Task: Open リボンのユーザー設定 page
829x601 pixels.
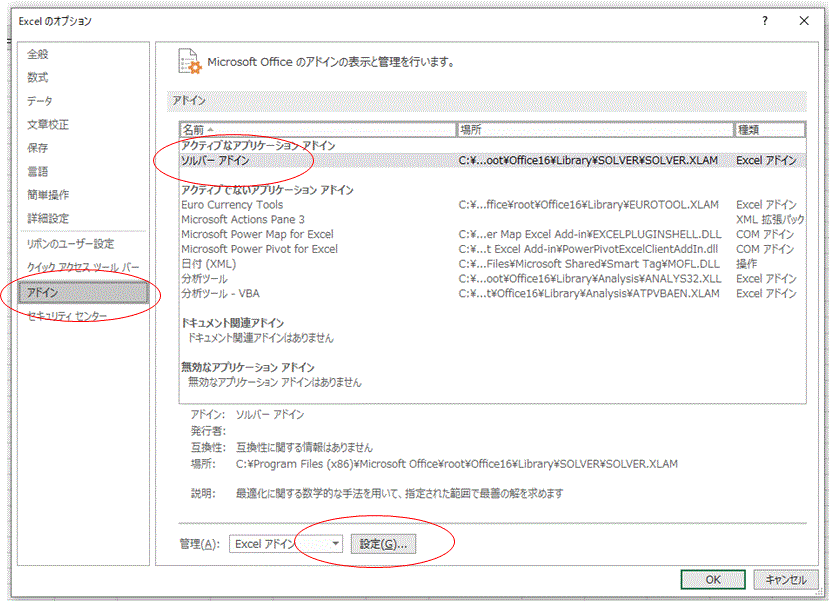Action: pyautogui.click(x=70, y=244)
